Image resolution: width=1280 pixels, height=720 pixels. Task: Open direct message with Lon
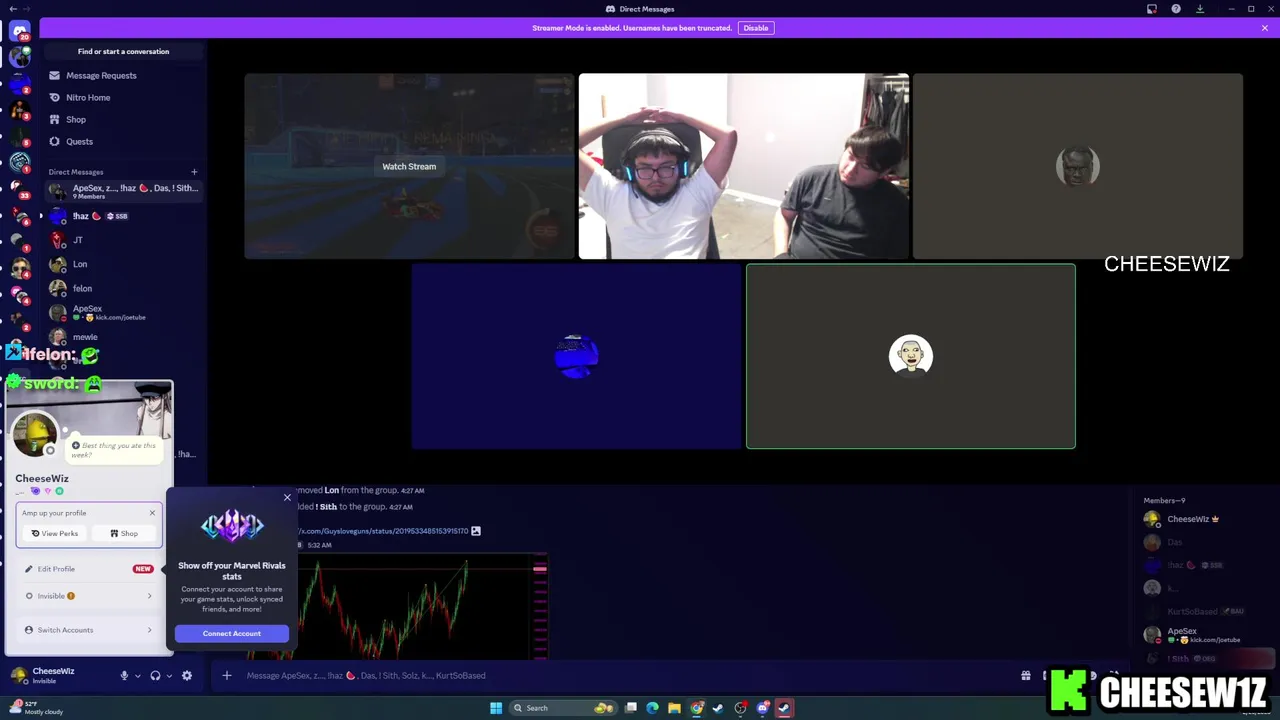pyautogui.click(x=124, y=264)
